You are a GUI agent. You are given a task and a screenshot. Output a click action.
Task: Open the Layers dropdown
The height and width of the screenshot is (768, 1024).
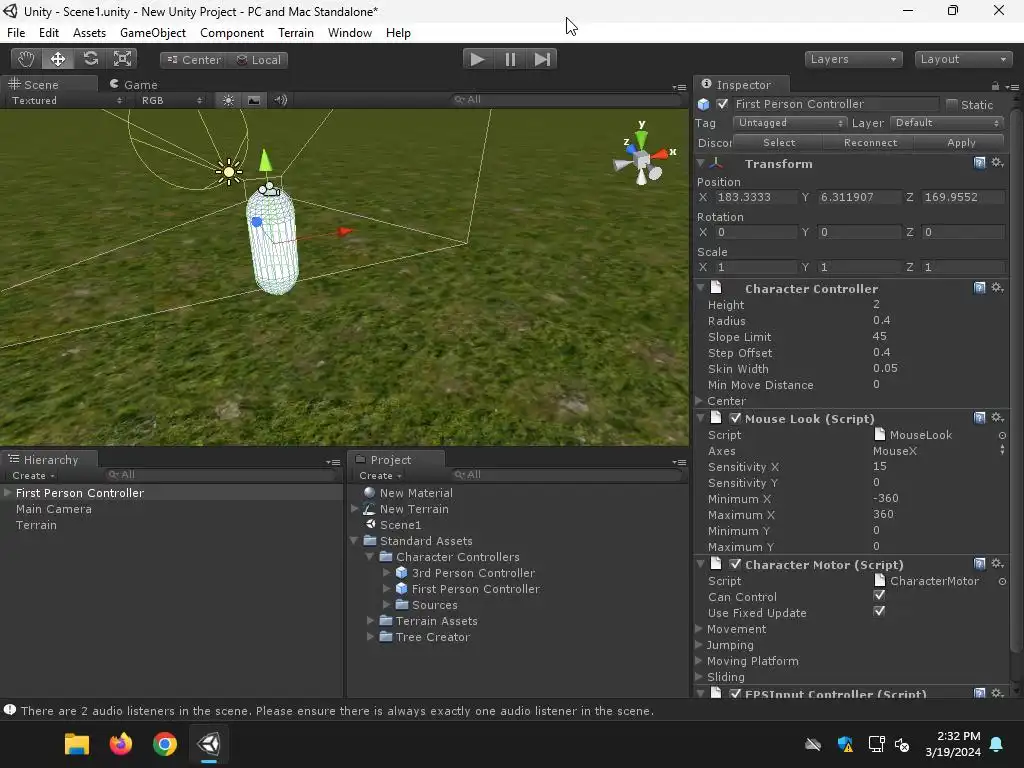pos(854,59)
